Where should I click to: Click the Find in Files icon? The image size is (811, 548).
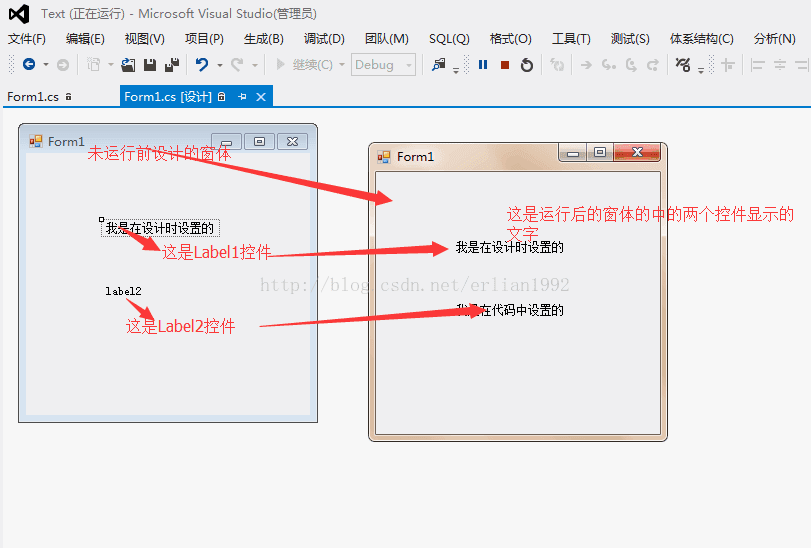coord(439,65)
